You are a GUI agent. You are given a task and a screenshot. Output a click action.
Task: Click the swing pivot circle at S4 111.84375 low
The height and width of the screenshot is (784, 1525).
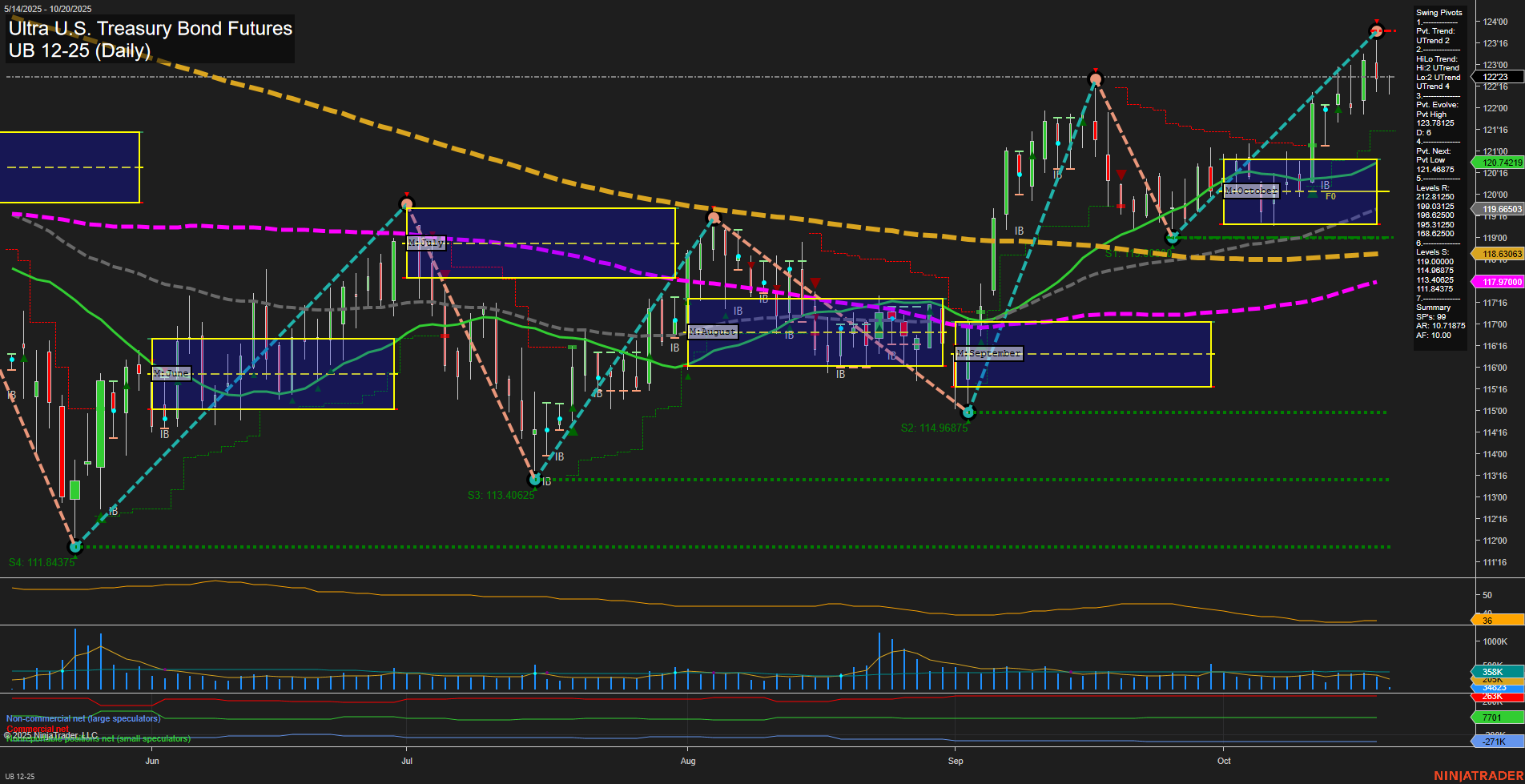click(x=75, y=548)
